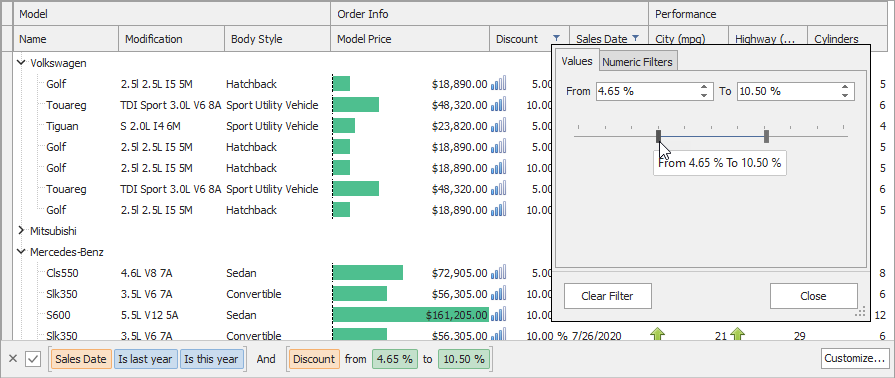Screen dimensions: 895x378
Task: Collapse the Volkswagen group
Action: click(22, 63)
